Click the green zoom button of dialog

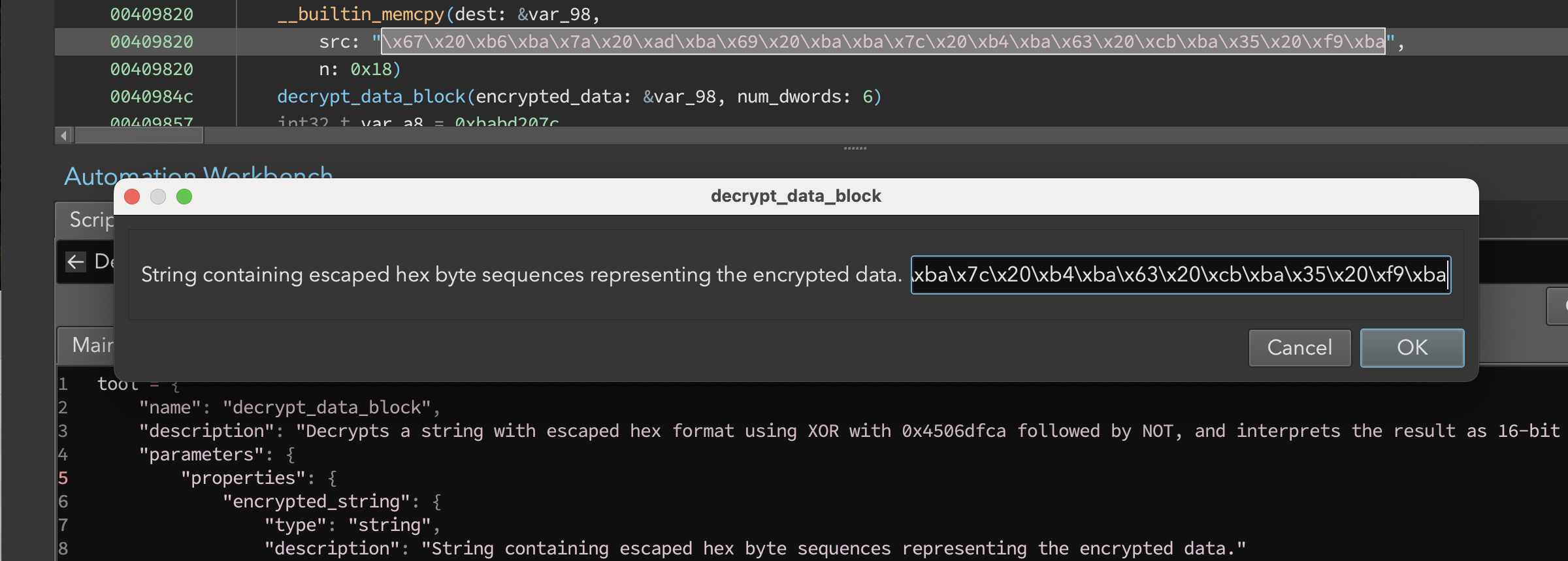pyautogui.click(x=184, y=197)
